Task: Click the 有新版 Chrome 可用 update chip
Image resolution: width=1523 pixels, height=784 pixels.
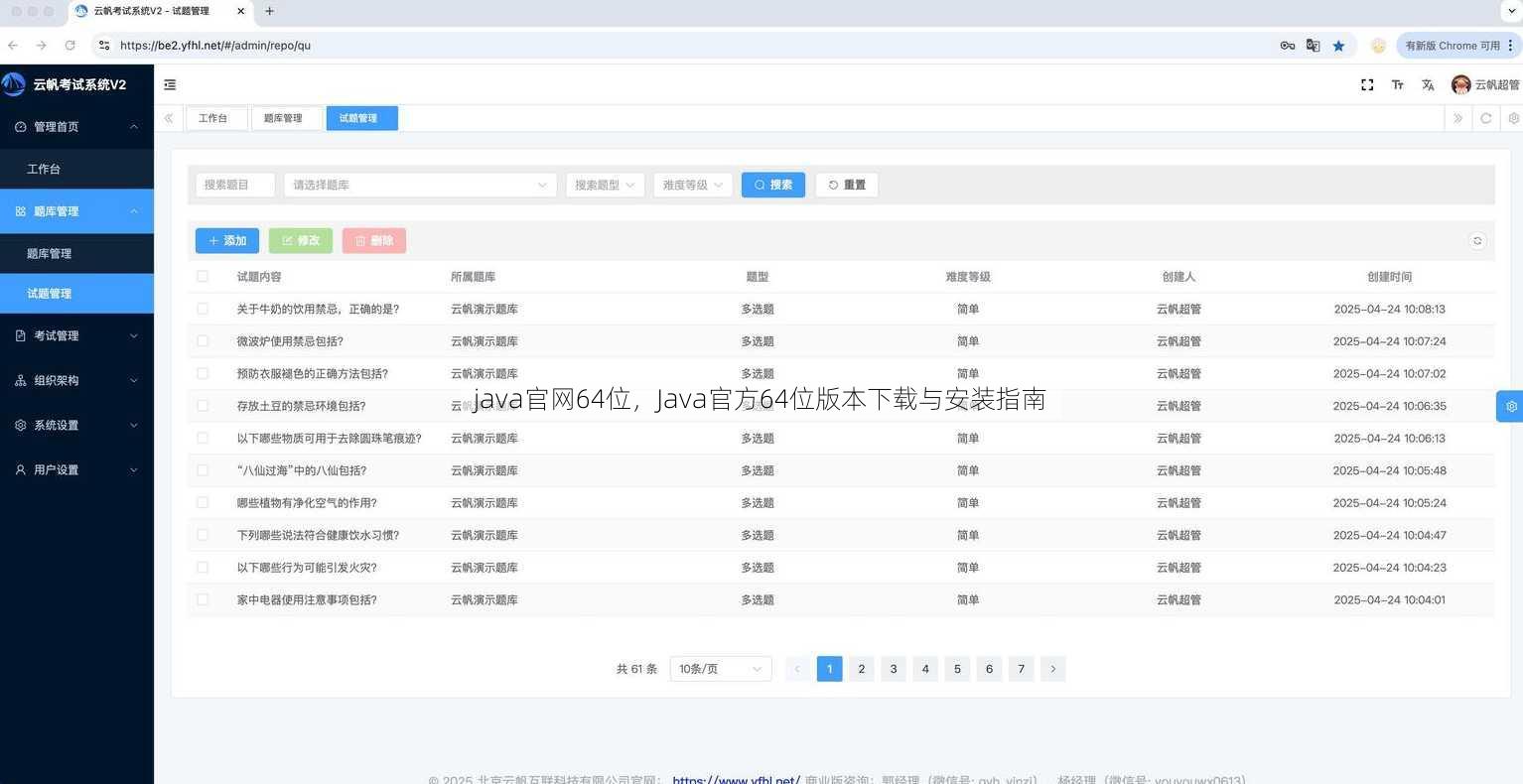Action: (x=1457, y=46)
